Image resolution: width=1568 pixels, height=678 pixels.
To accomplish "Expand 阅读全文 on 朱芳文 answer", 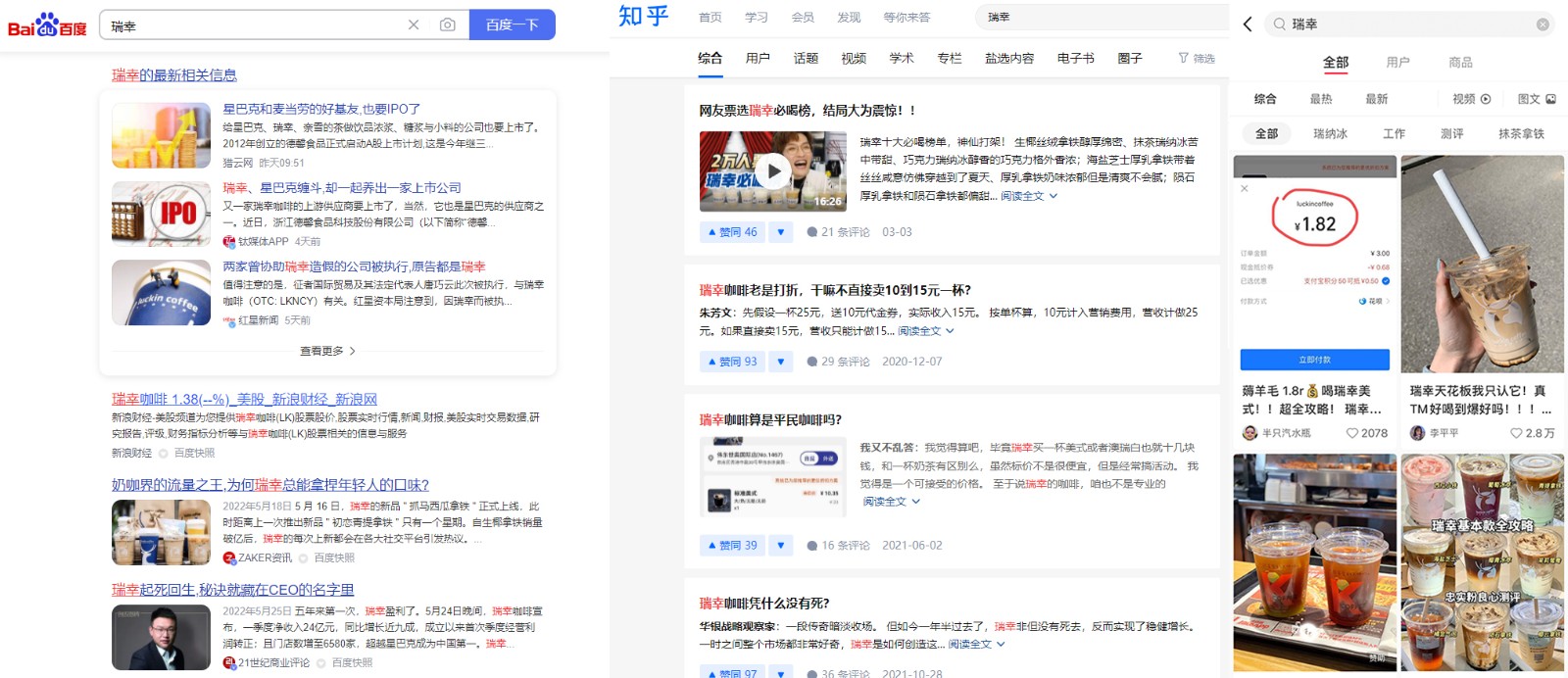I will 926,331.
